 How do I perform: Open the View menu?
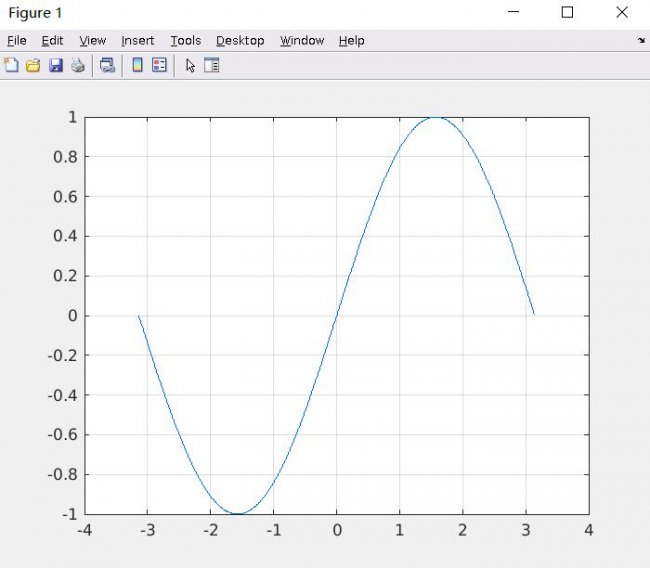pyautogui.click(x=93, y=41)
